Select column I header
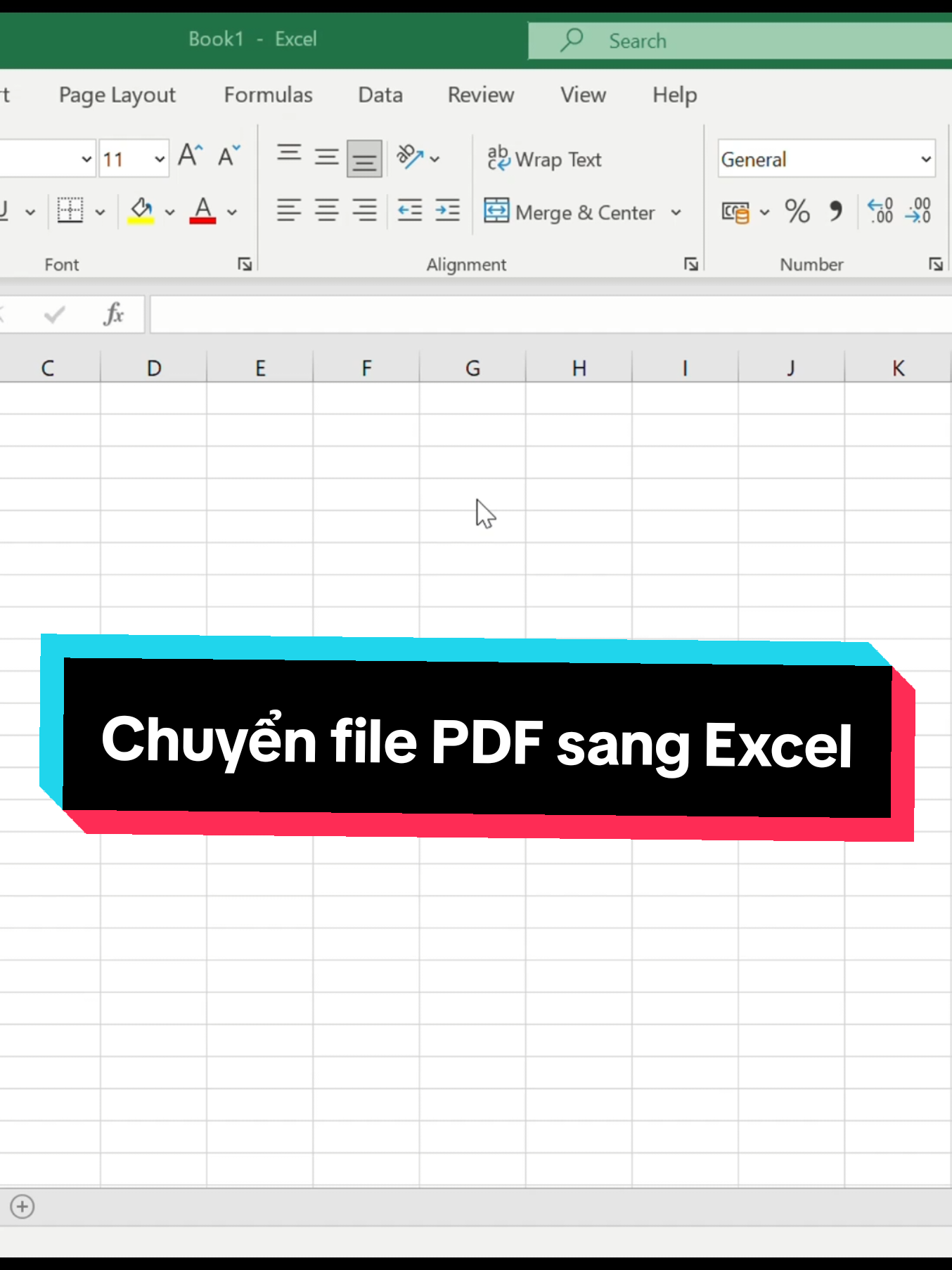This screenshot has width=952, height=1270. [685, 368]
